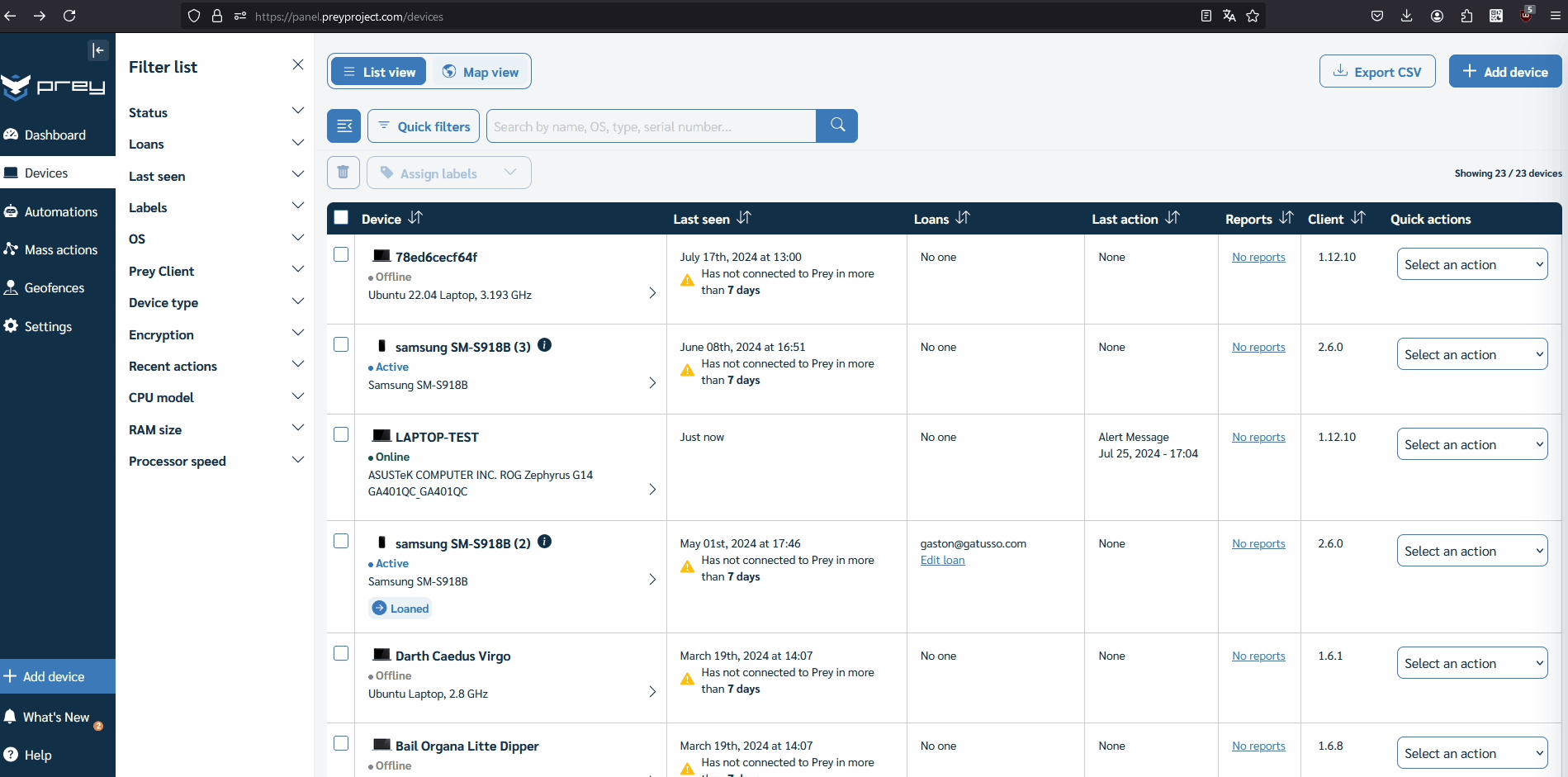Click Edit loan link for gaston@gatusso.com
This screenshot has width=1568, height=777.
coord(942,560)
